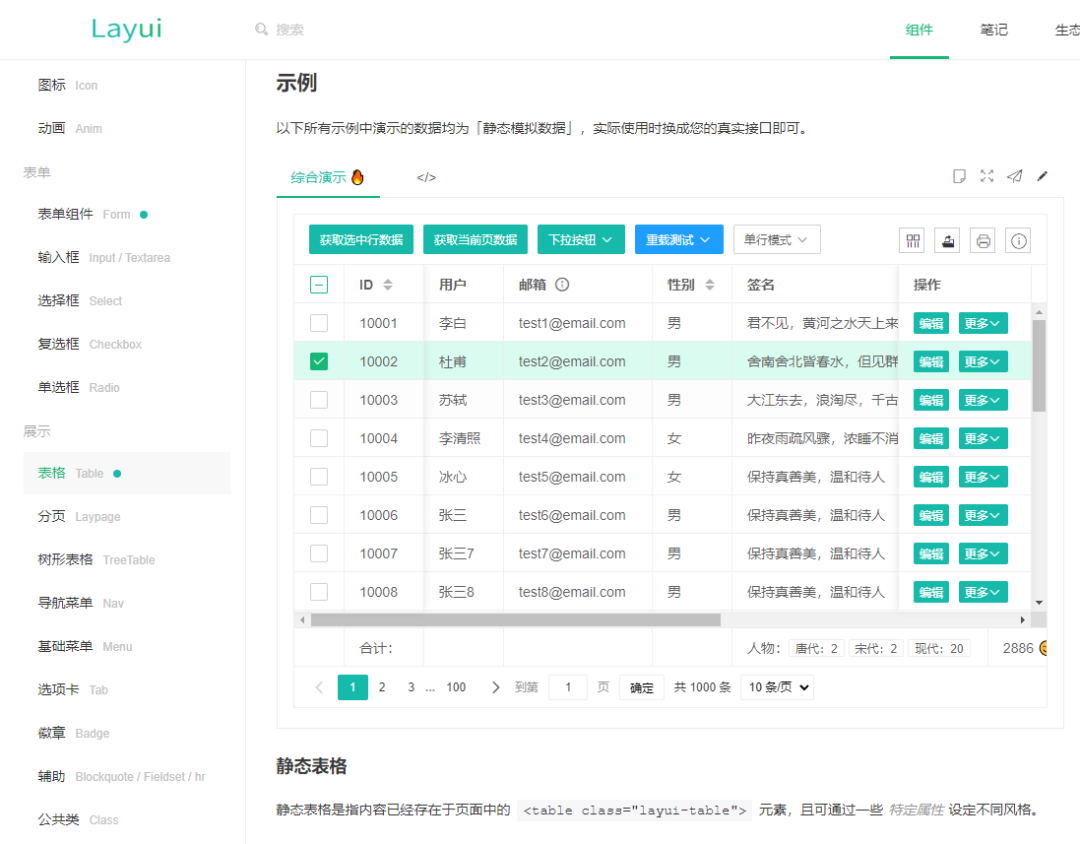
Task: Click the fullscreen expand icon above table
Action: point(987,176)
